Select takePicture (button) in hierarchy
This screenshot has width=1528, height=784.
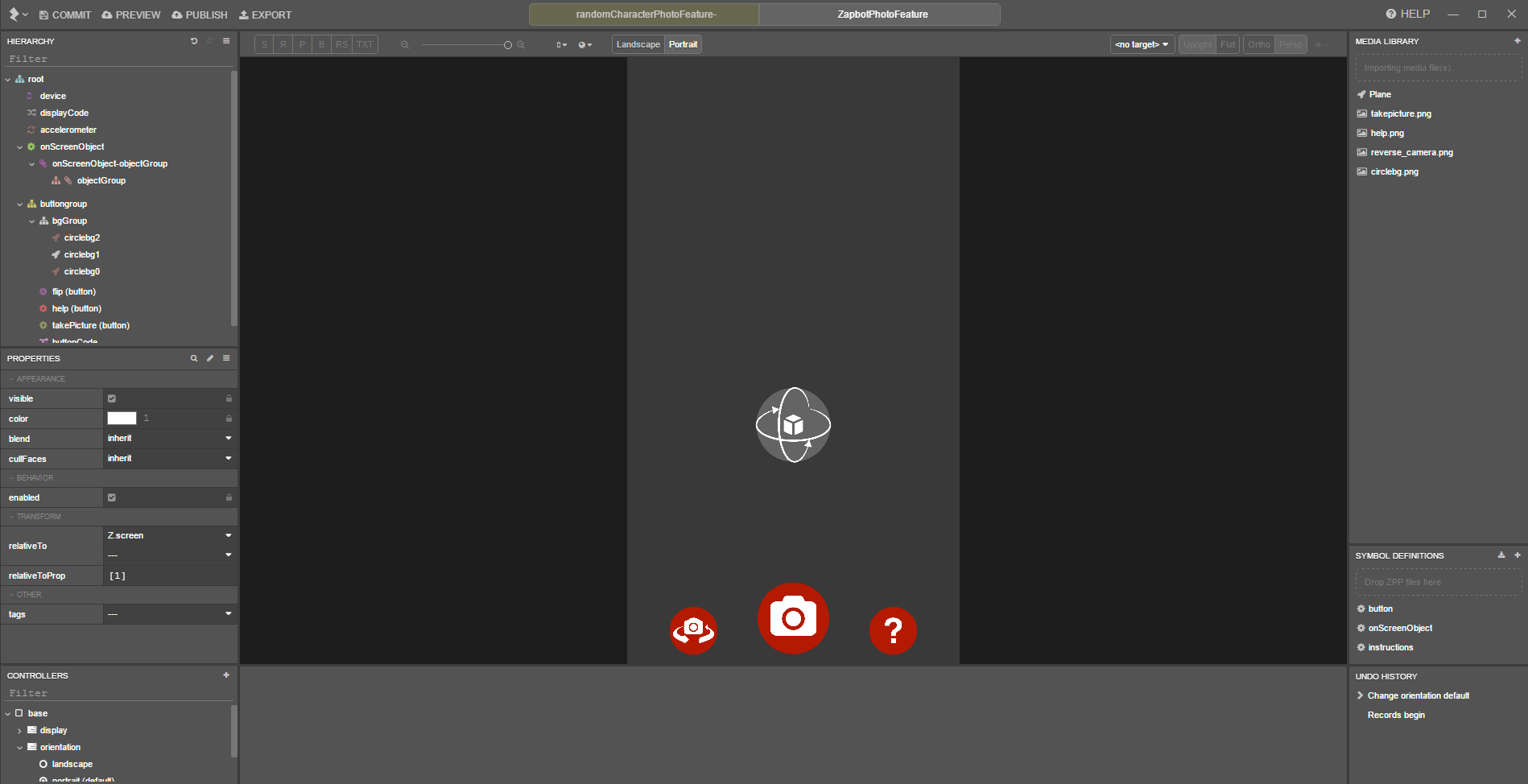coord(90,325)
